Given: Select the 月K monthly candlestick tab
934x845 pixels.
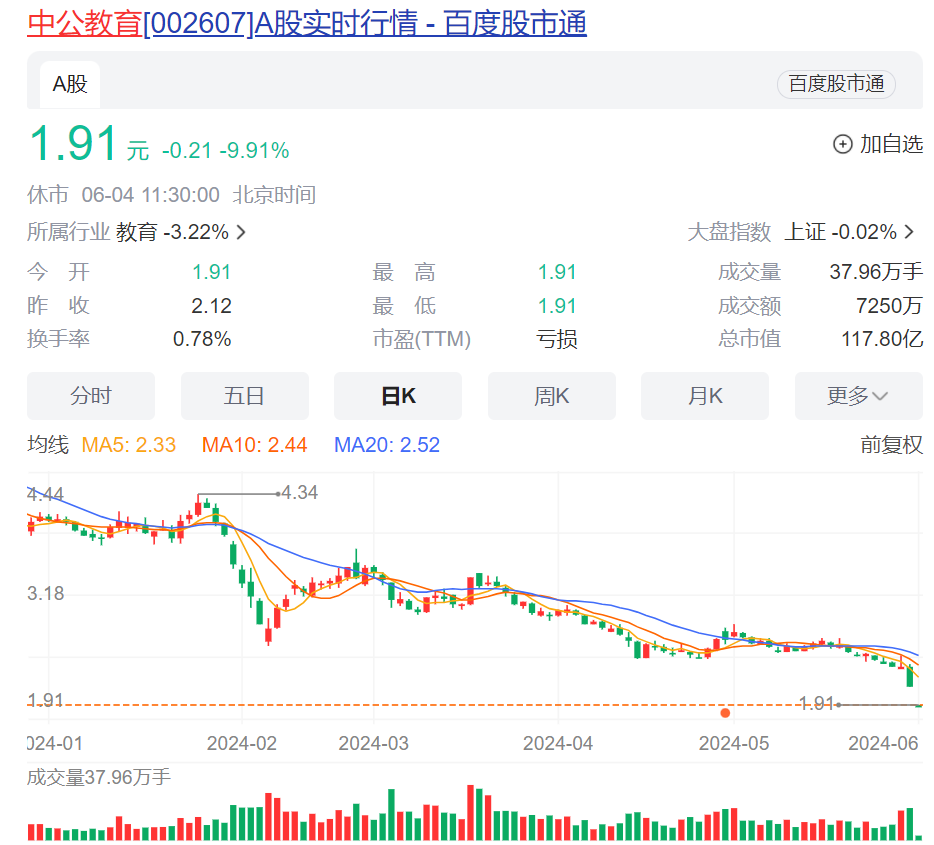Looking at the screenshot, I should [705, 396].
